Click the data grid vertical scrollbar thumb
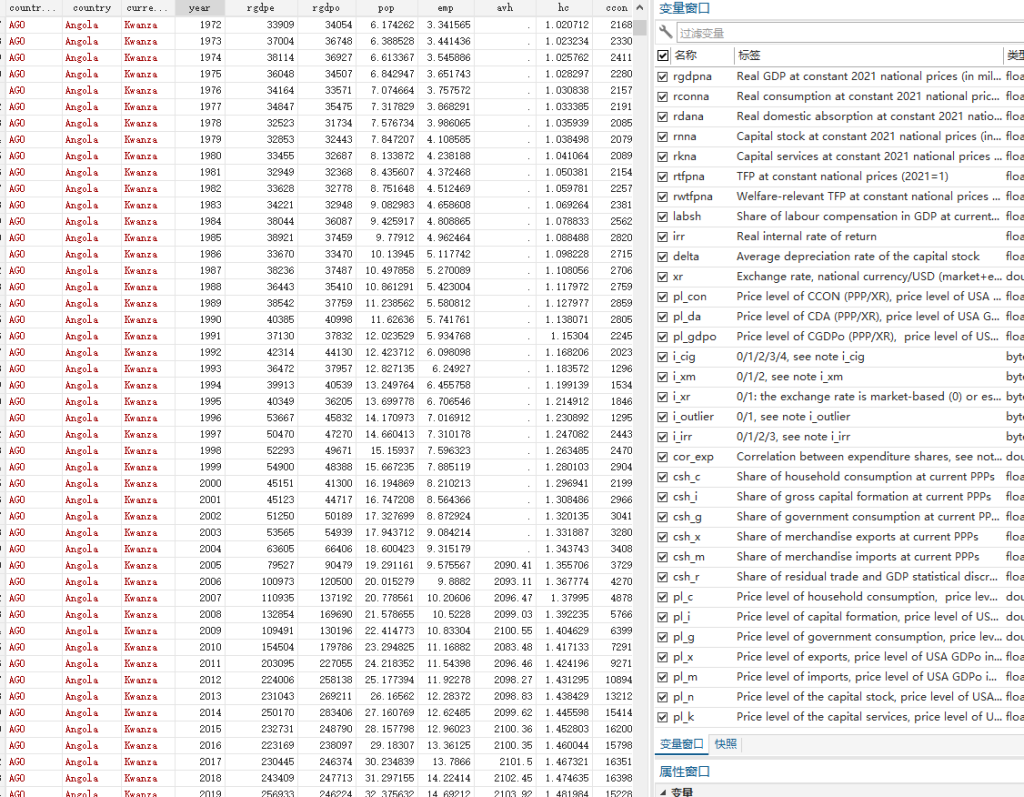Screen dimensions: 1024x797 pos(639,27)
